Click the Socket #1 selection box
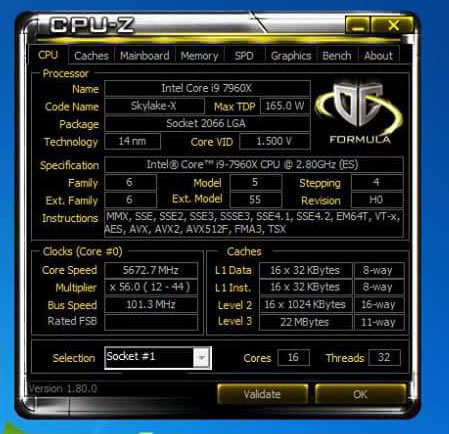 point(158,358)
